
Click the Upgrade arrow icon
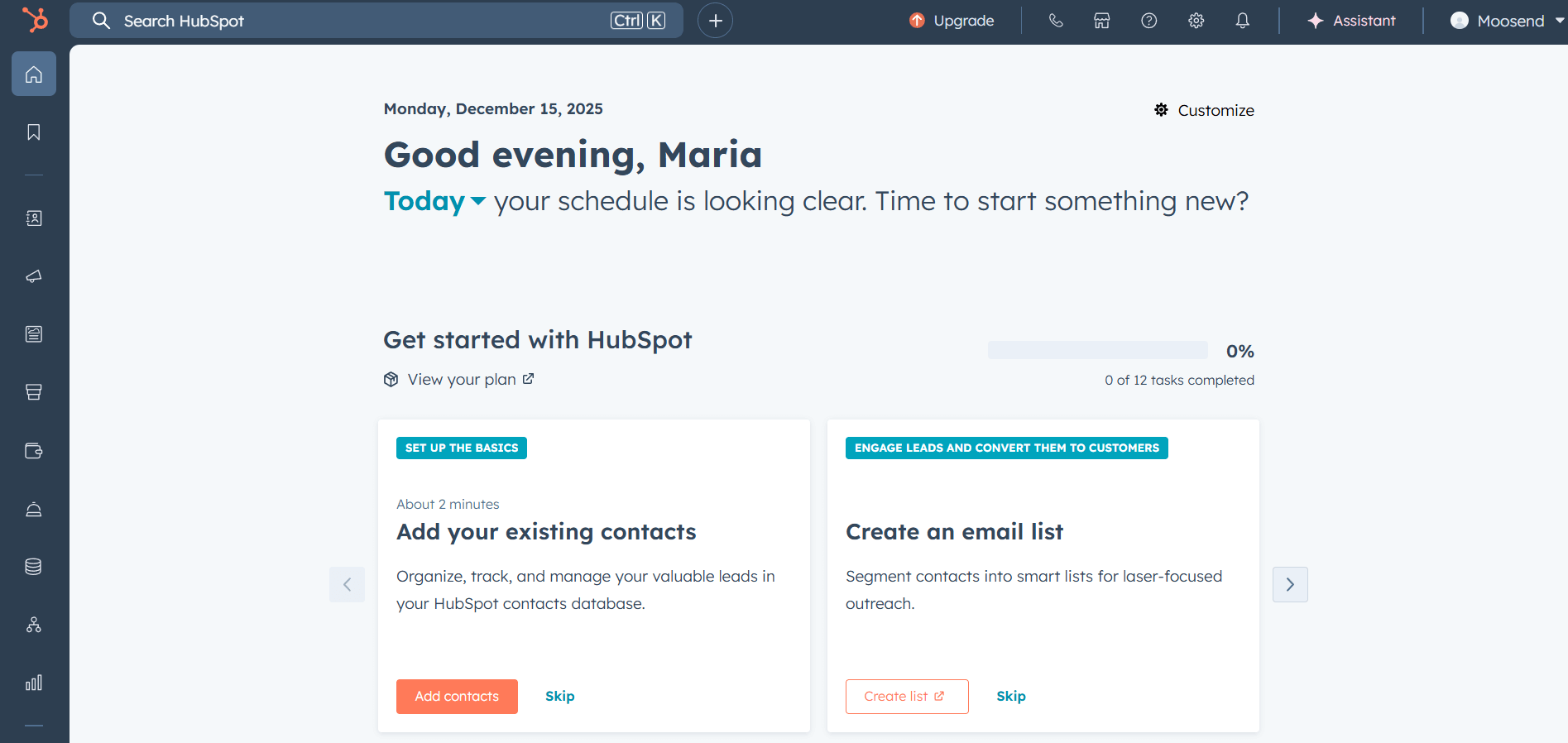click(x=917, y=21)
